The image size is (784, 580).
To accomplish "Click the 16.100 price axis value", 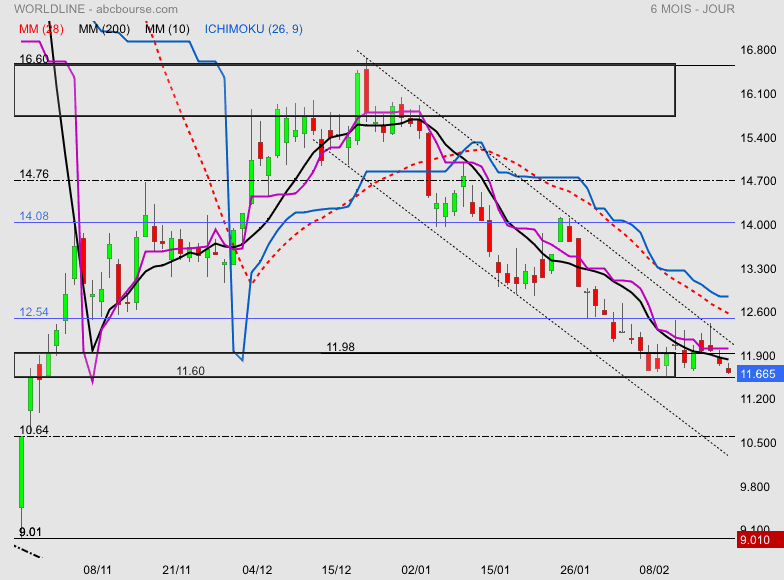I will 758,94.
